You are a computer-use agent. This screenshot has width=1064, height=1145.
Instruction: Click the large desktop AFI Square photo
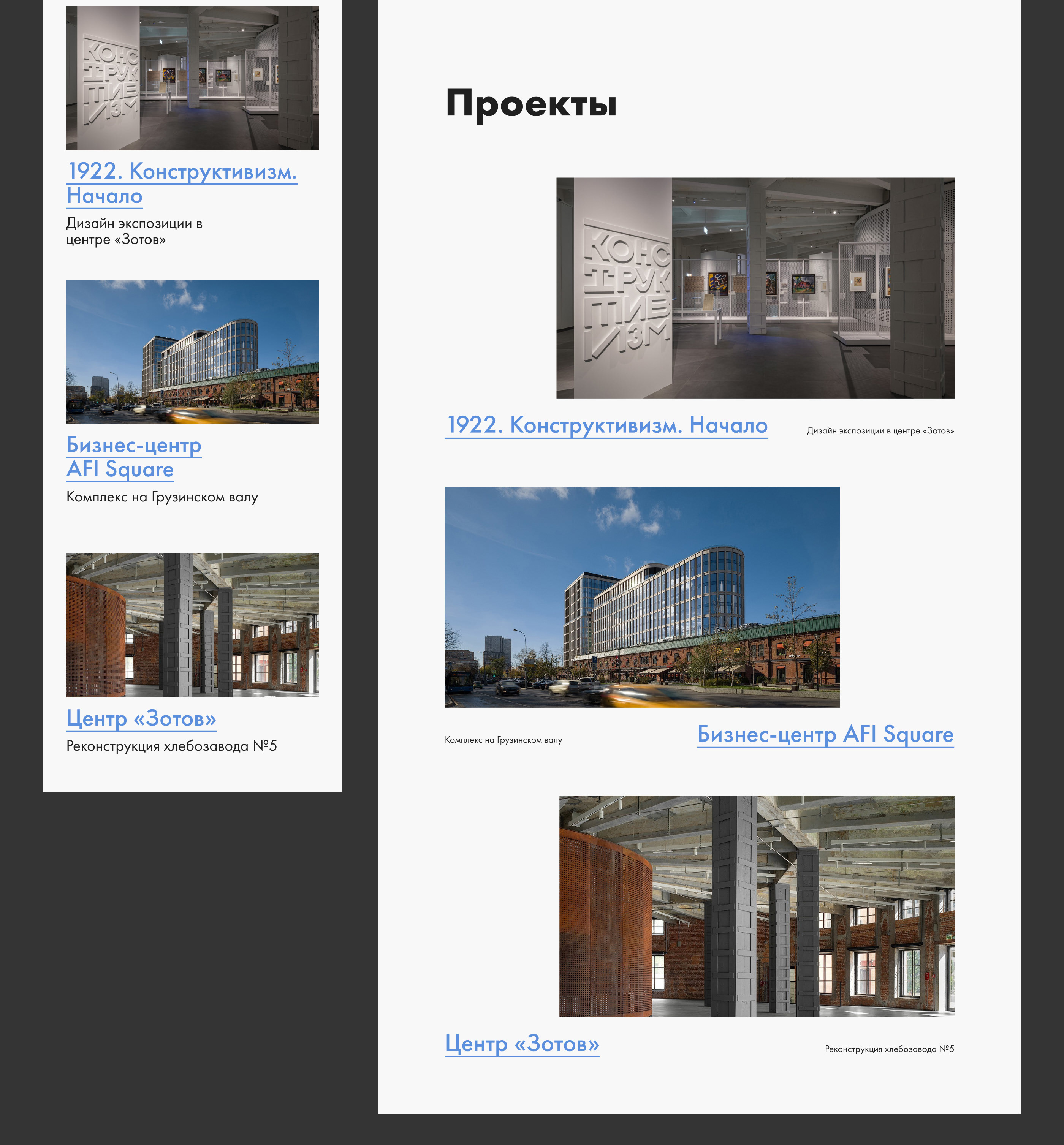coord(642,597)
